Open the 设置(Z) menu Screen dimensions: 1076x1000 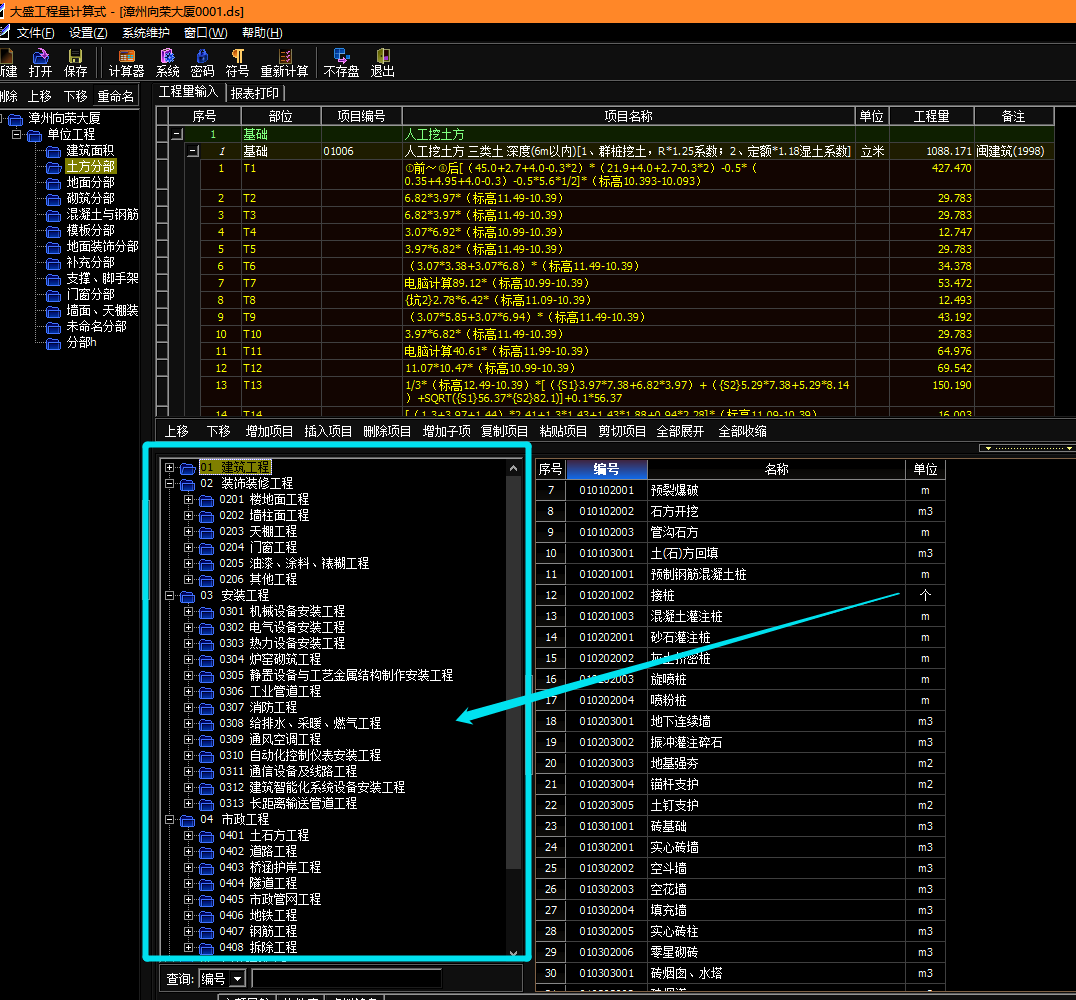88,33
